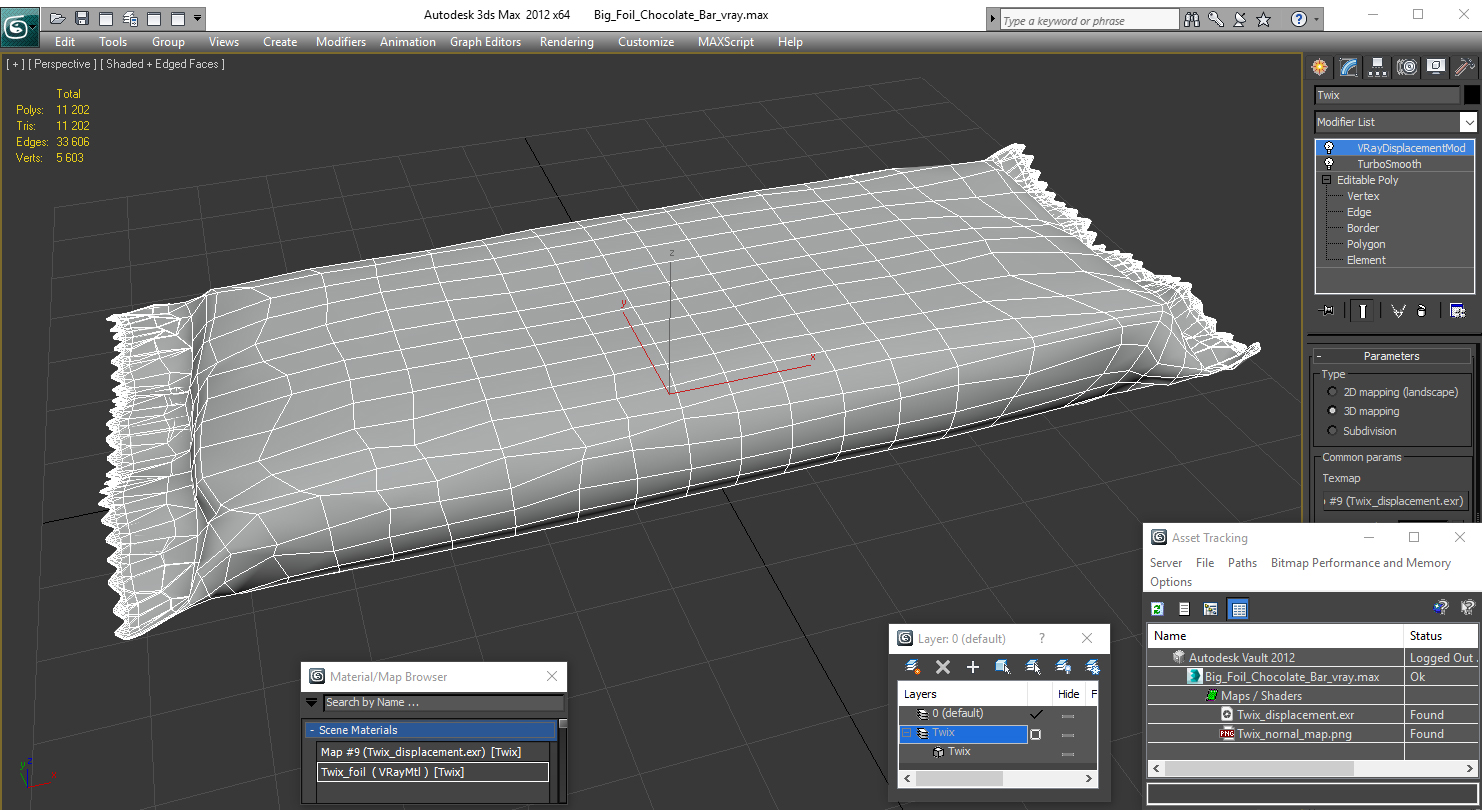
Task: Collapse the Twix layer tree node
Action: pos(908,733)
